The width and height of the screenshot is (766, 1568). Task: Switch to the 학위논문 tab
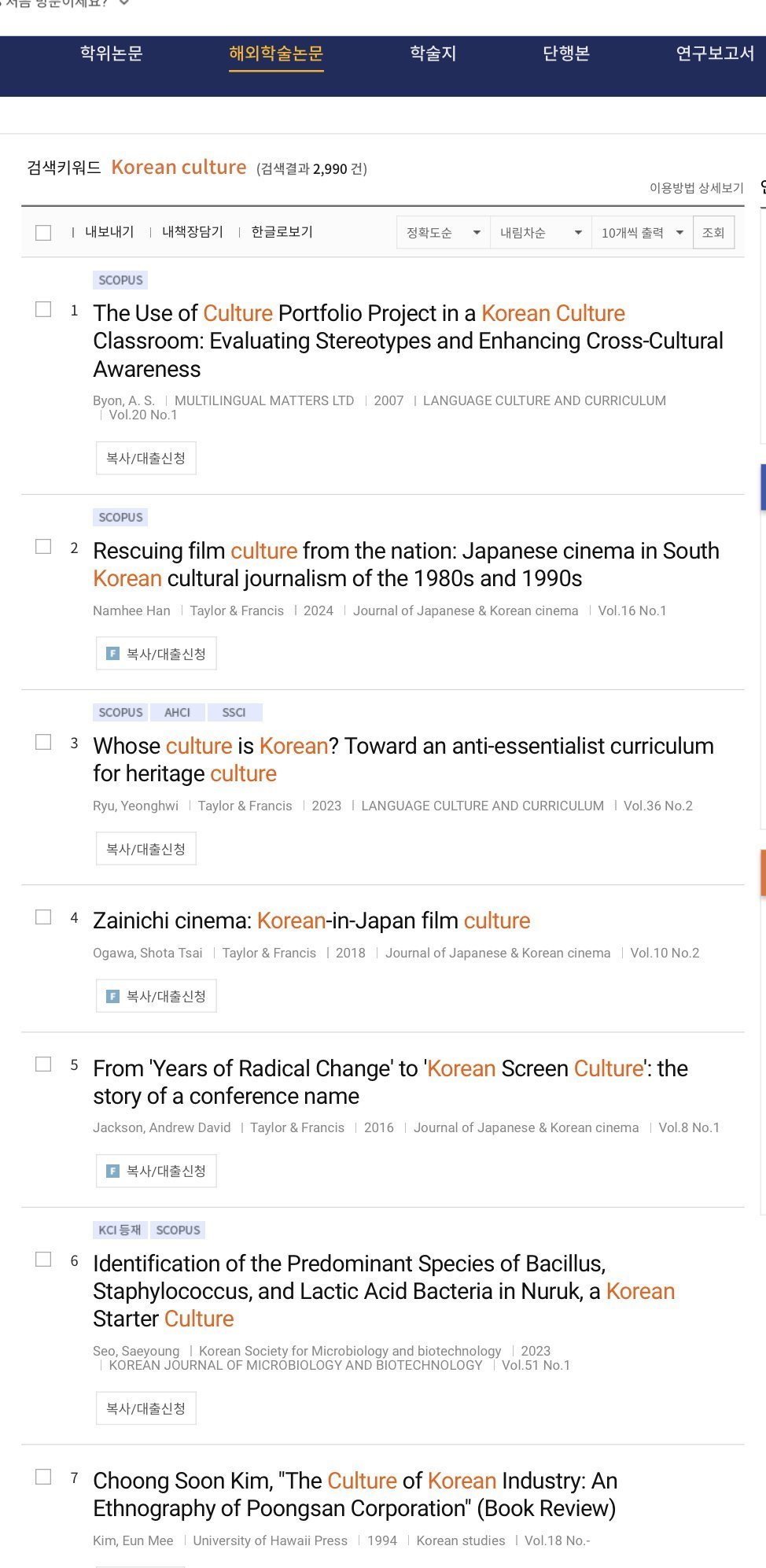[x=112, y=53]
